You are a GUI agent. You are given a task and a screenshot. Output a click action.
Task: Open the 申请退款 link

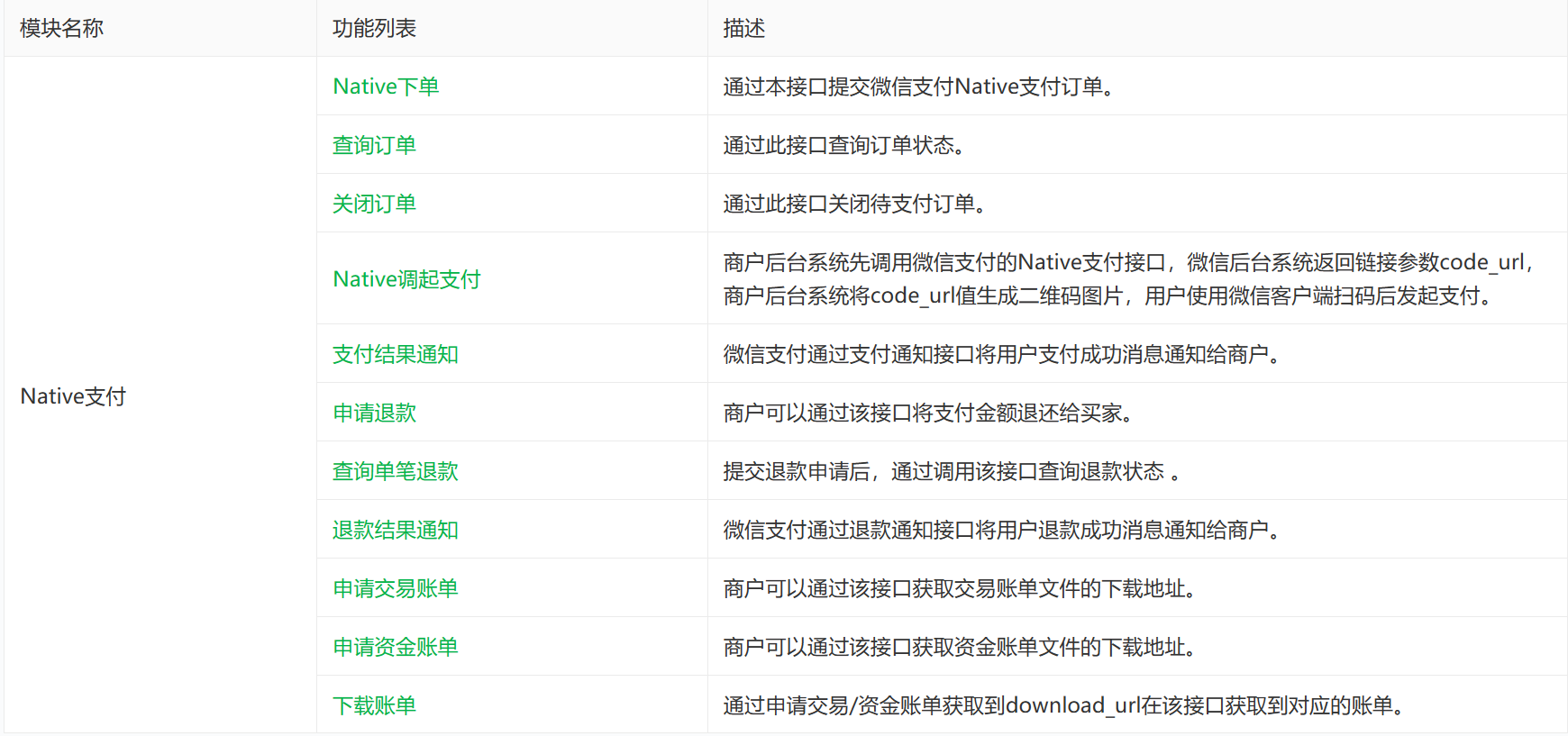pos(374,413)
